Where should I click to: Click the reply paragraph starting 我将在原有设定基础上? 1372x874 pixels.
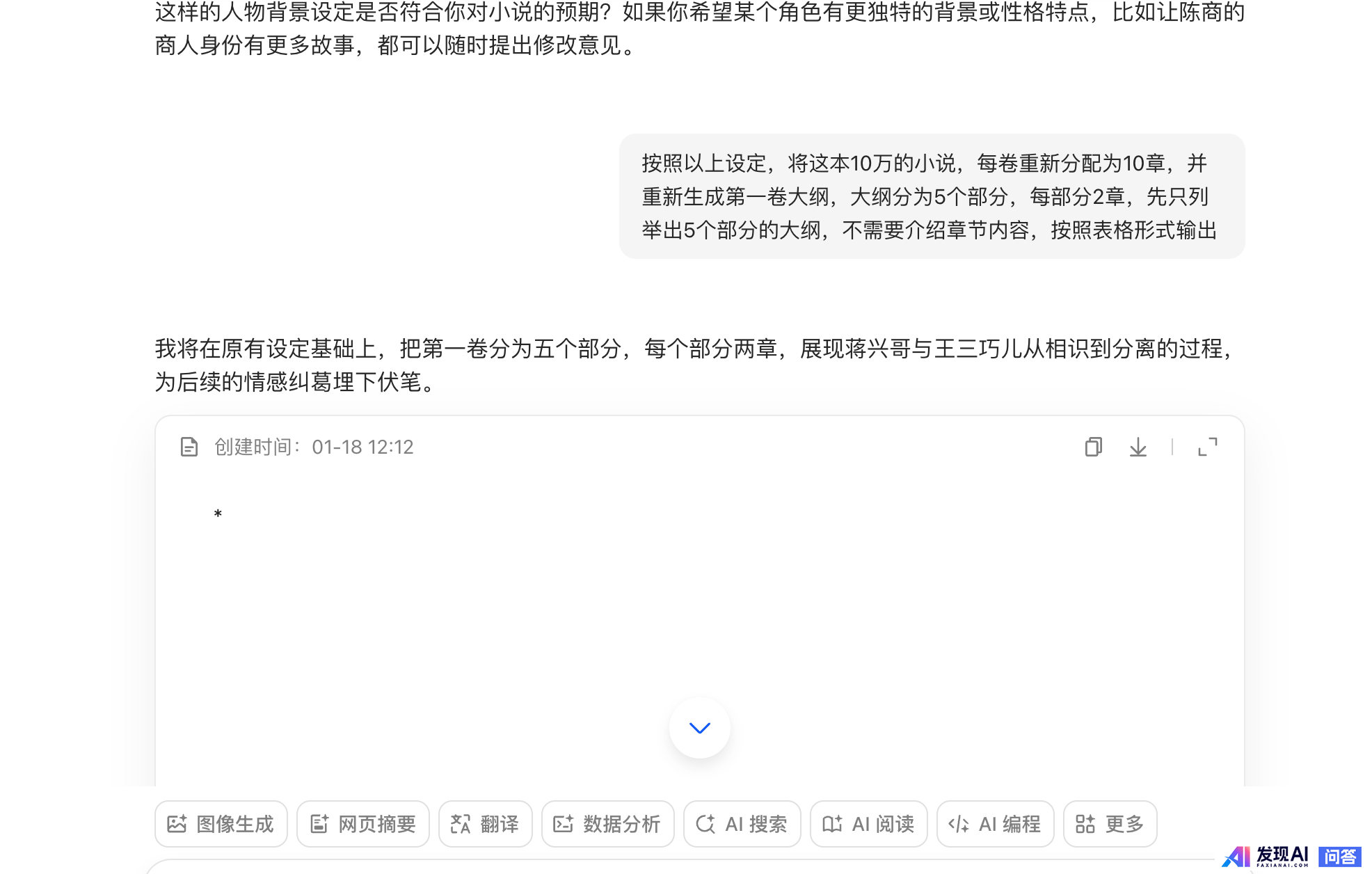coord(696,365)
